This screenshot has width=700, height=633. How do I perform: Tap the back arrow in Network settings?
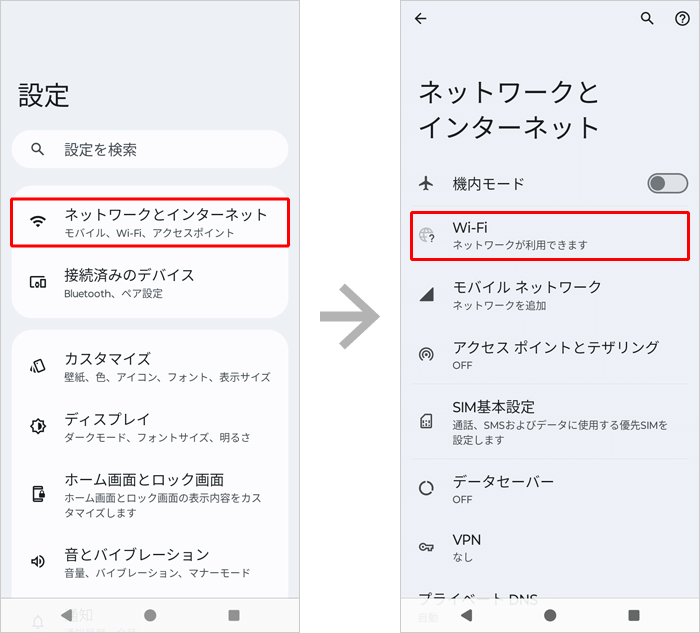(x=420, y=19)
